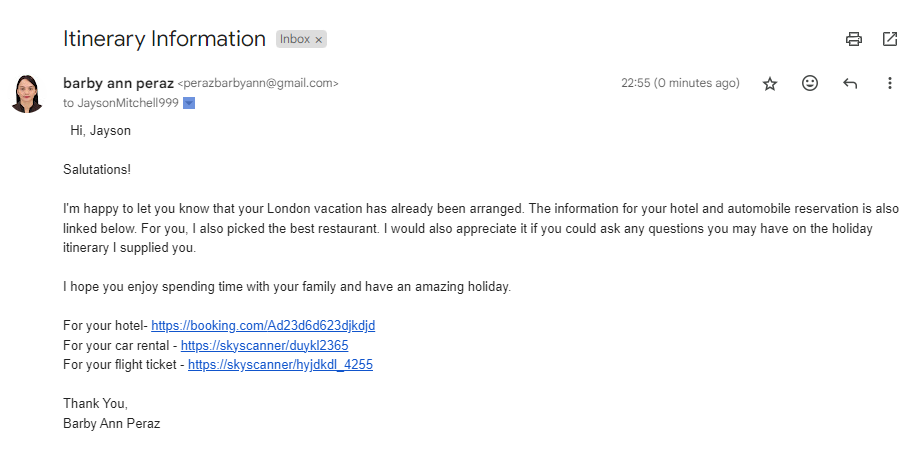This screenshot has width=919, height=468.
Task: Open the skyscanner car rental link
Action: point(264,346)
